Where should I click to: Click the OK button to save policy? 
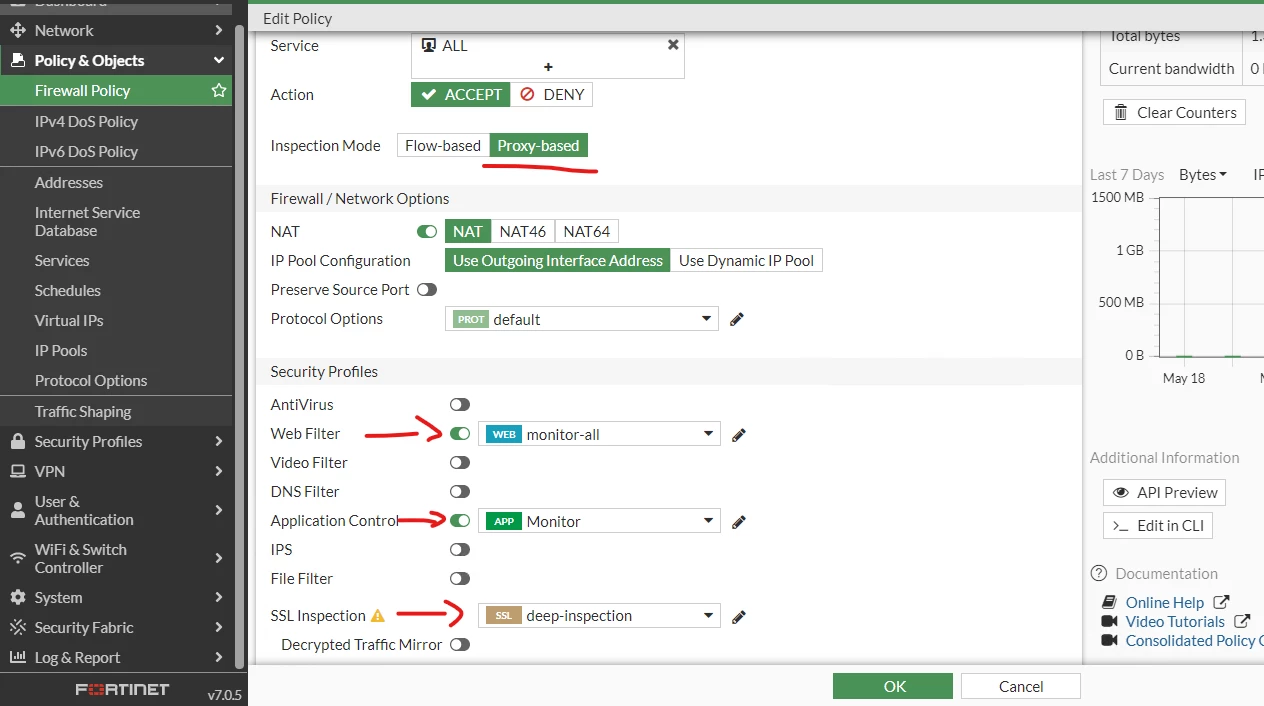pos(893,686)
